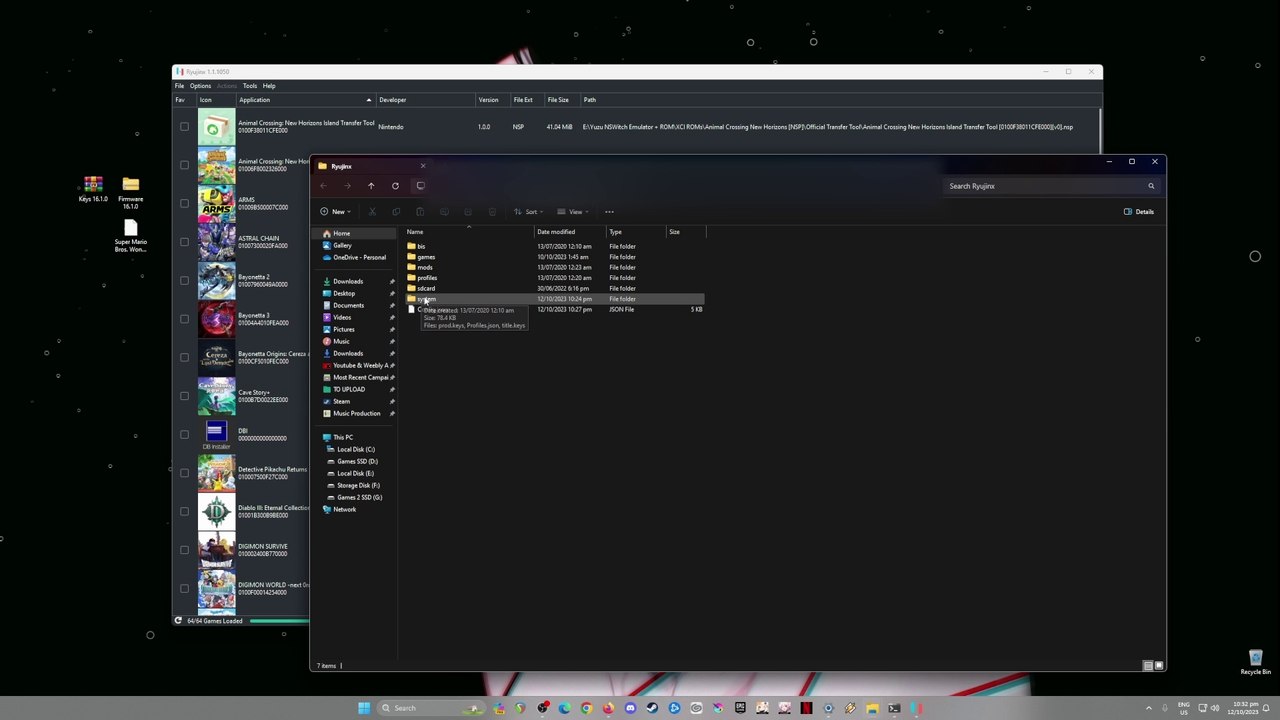This screenshot has height=720, width=1280.
Task: Open the View dropdown in File Explorer
Action: pyautogui.click(x=571, y=212)
